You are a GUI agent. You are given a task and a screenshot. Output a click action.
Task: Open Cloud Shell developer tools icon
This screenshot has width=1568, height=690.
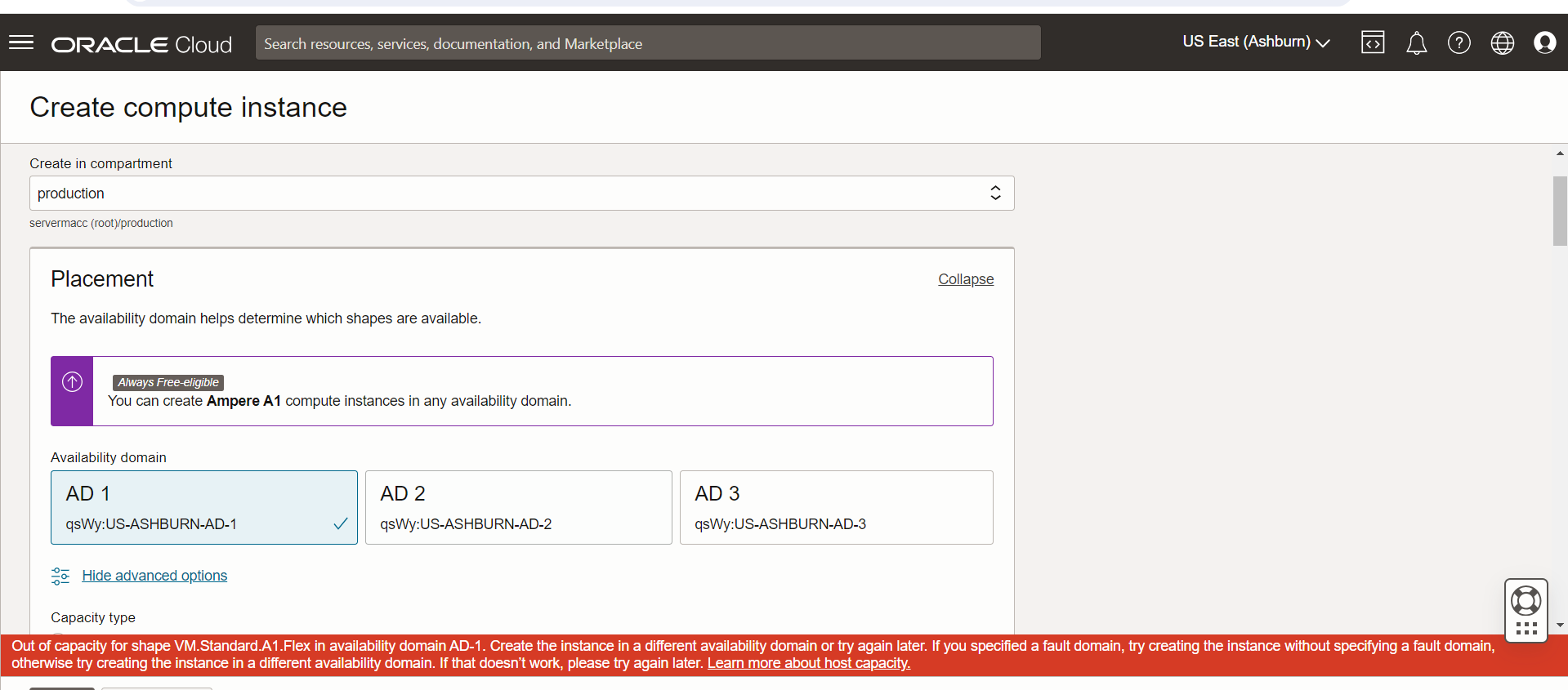coord(1373,42)
